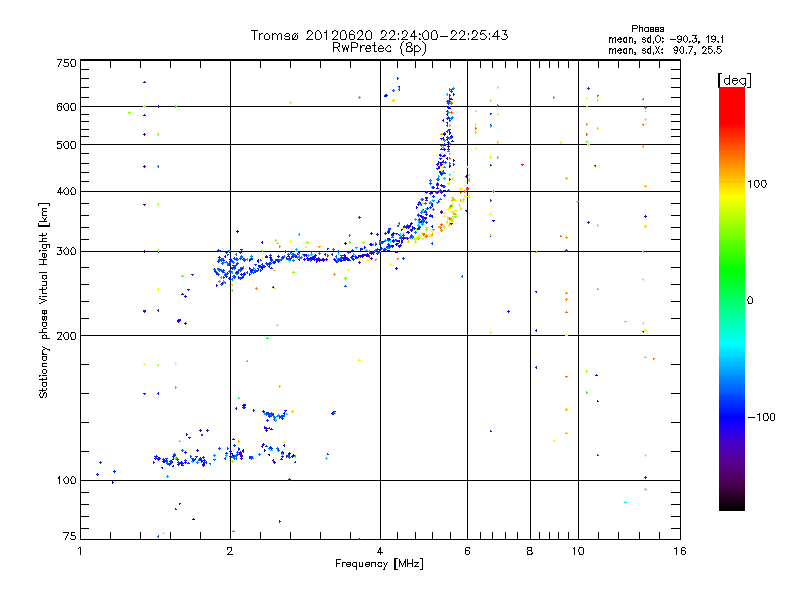Screen dimensions: 800x600
Task: Click the 'mean, sd,X: 90.7, 25.5' line
Action: [x=665, y=50]
